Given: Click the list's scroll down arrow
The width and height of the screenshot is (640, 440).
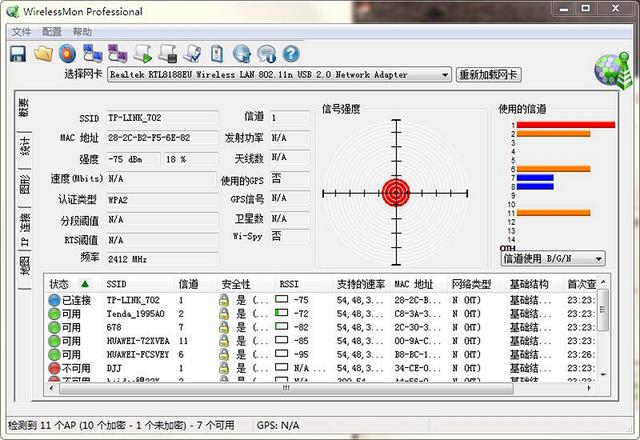Looking at the screenshot, I should point(603,374).
